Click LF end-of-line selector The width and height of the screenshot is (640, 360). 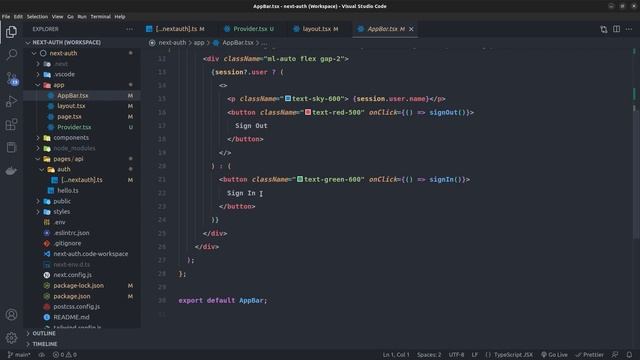point(474,355)
